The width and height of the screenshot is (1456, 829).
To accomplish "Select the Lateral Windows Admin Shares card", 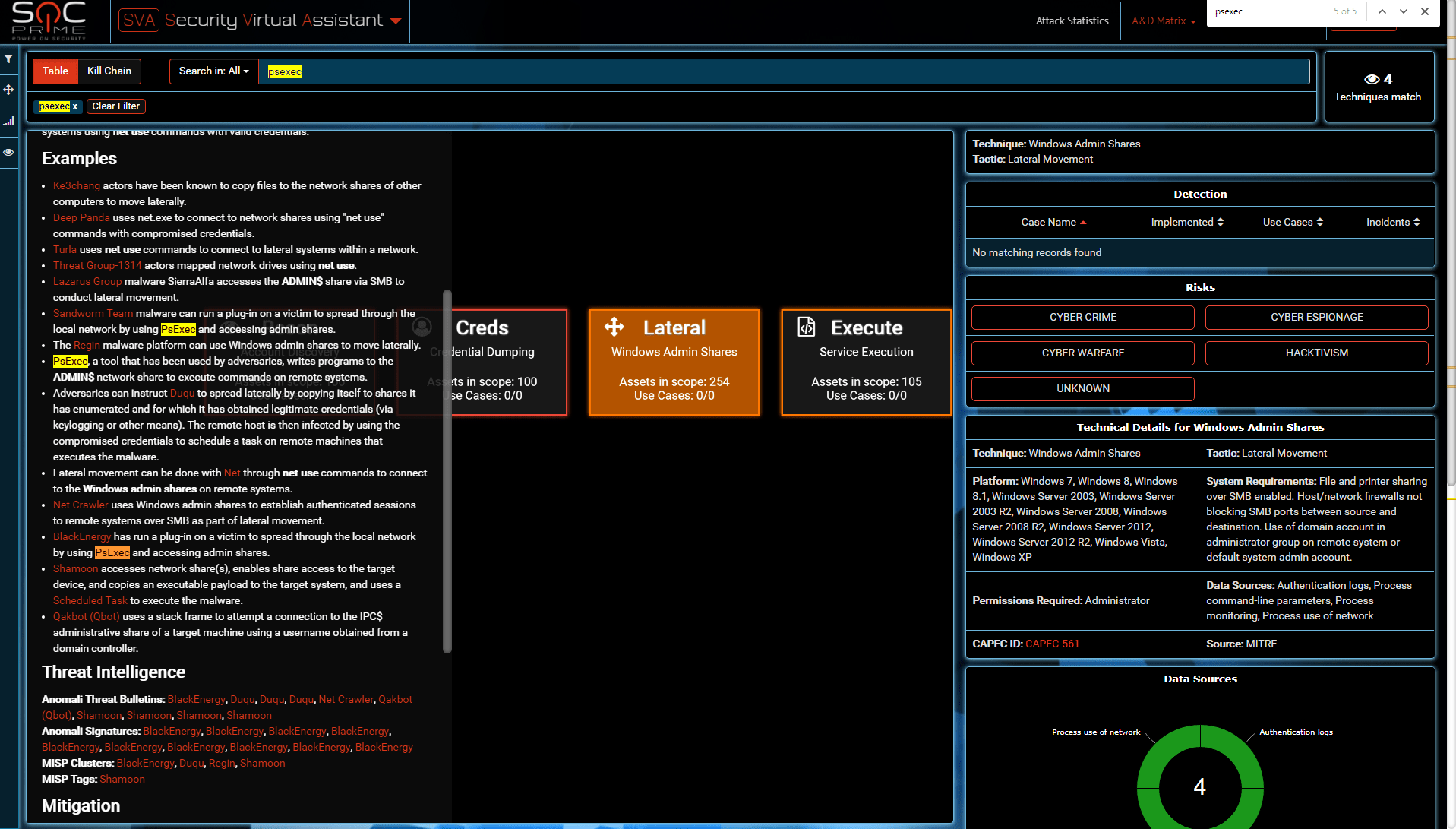I will pyautogui.click(x=674, y=362).
